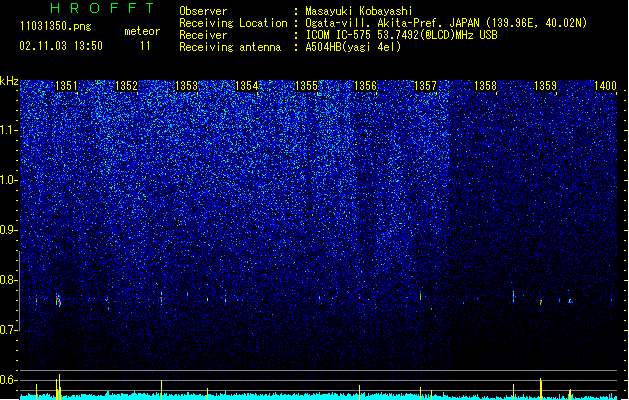Click the 1352 time marker
Screen dimensions: 629x400
(x=126, y=86)
